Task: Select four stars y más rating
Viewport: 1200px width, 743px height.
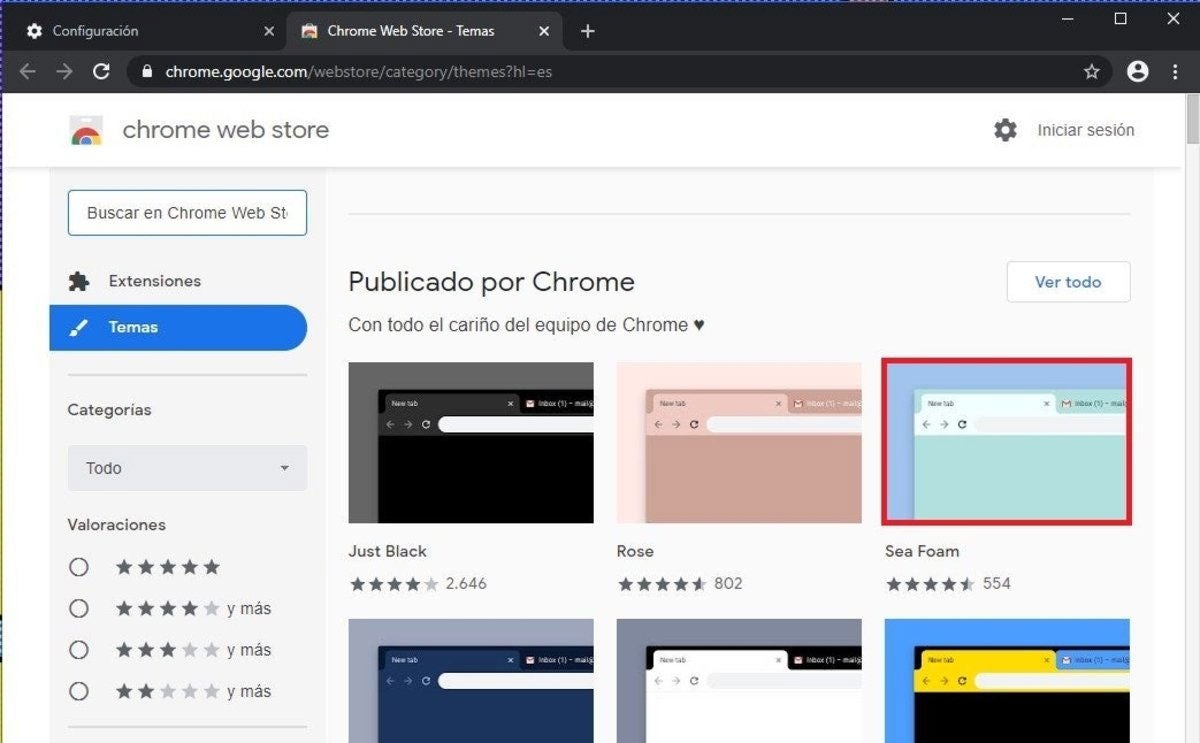Action: 79,608
